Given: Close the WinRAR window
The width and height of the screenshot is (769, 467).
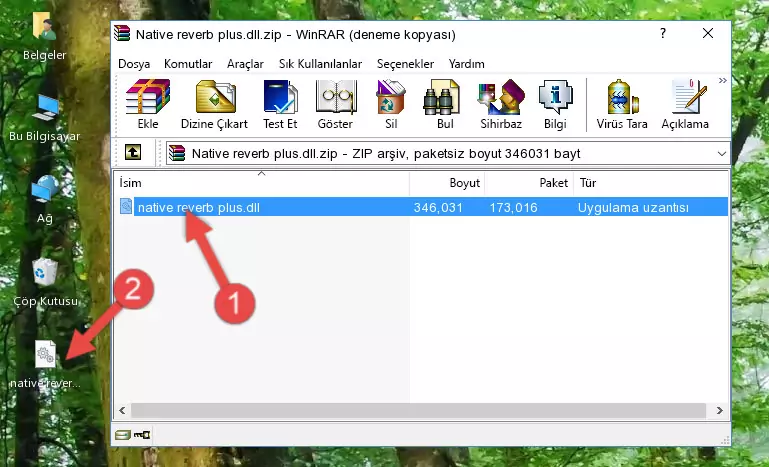Looking at the screenshot, I should pyautogui.click(x=708, y=33).
